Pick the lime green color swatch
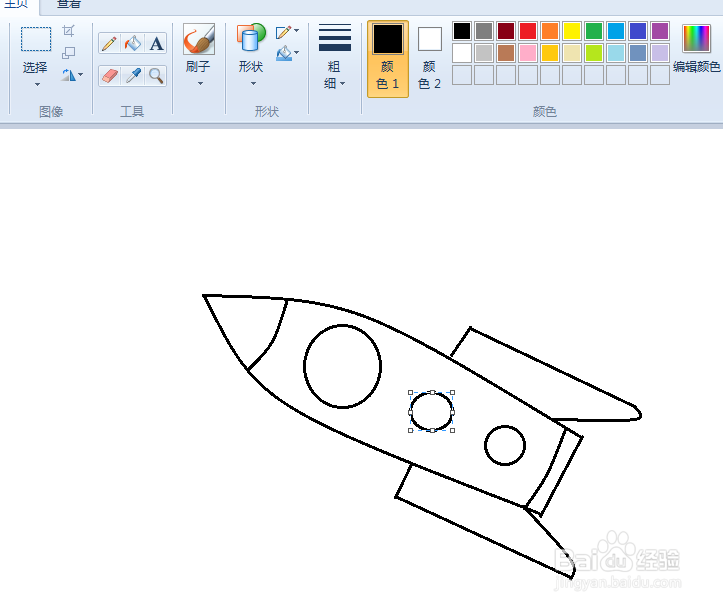This screenshot has height=608, width=723. click(x=594, y=53)
